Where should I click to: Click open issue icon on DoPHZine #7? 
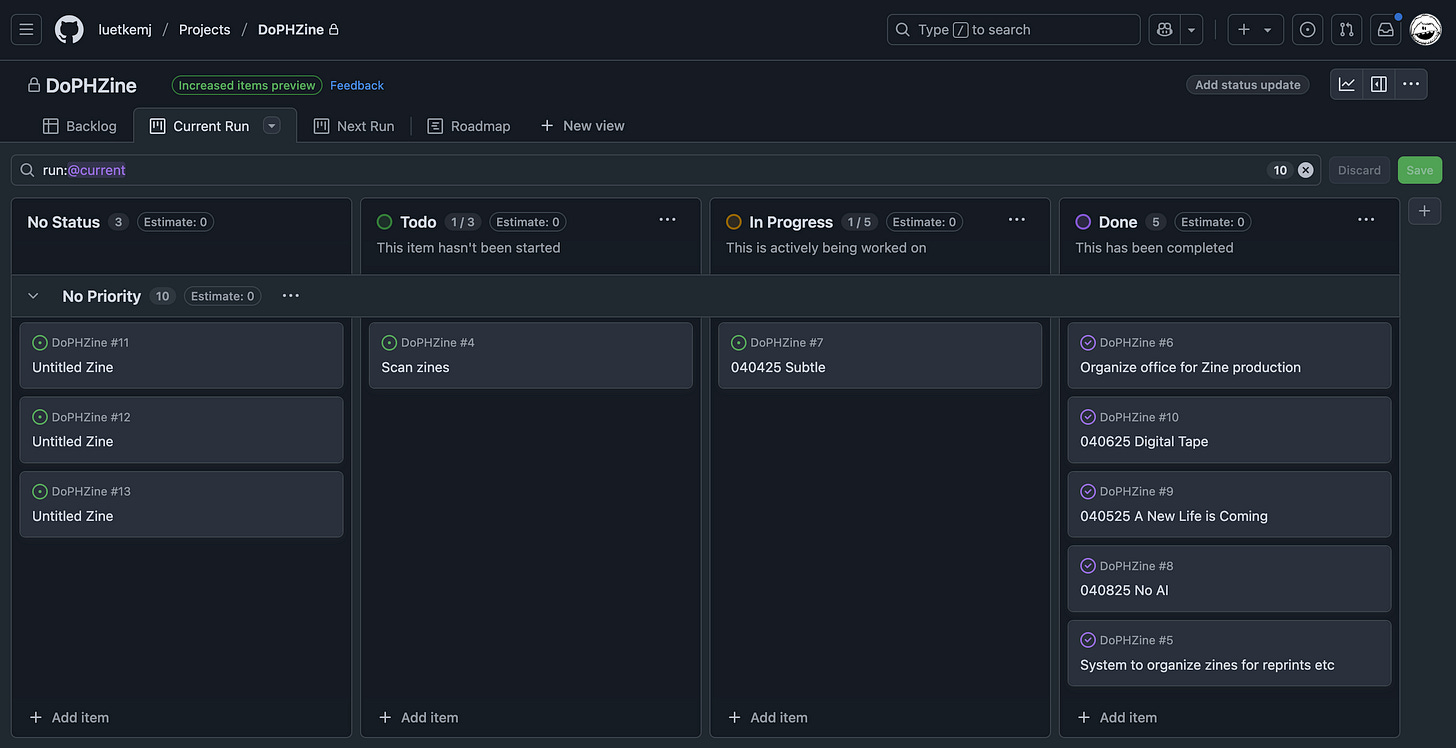click(739, 343)
